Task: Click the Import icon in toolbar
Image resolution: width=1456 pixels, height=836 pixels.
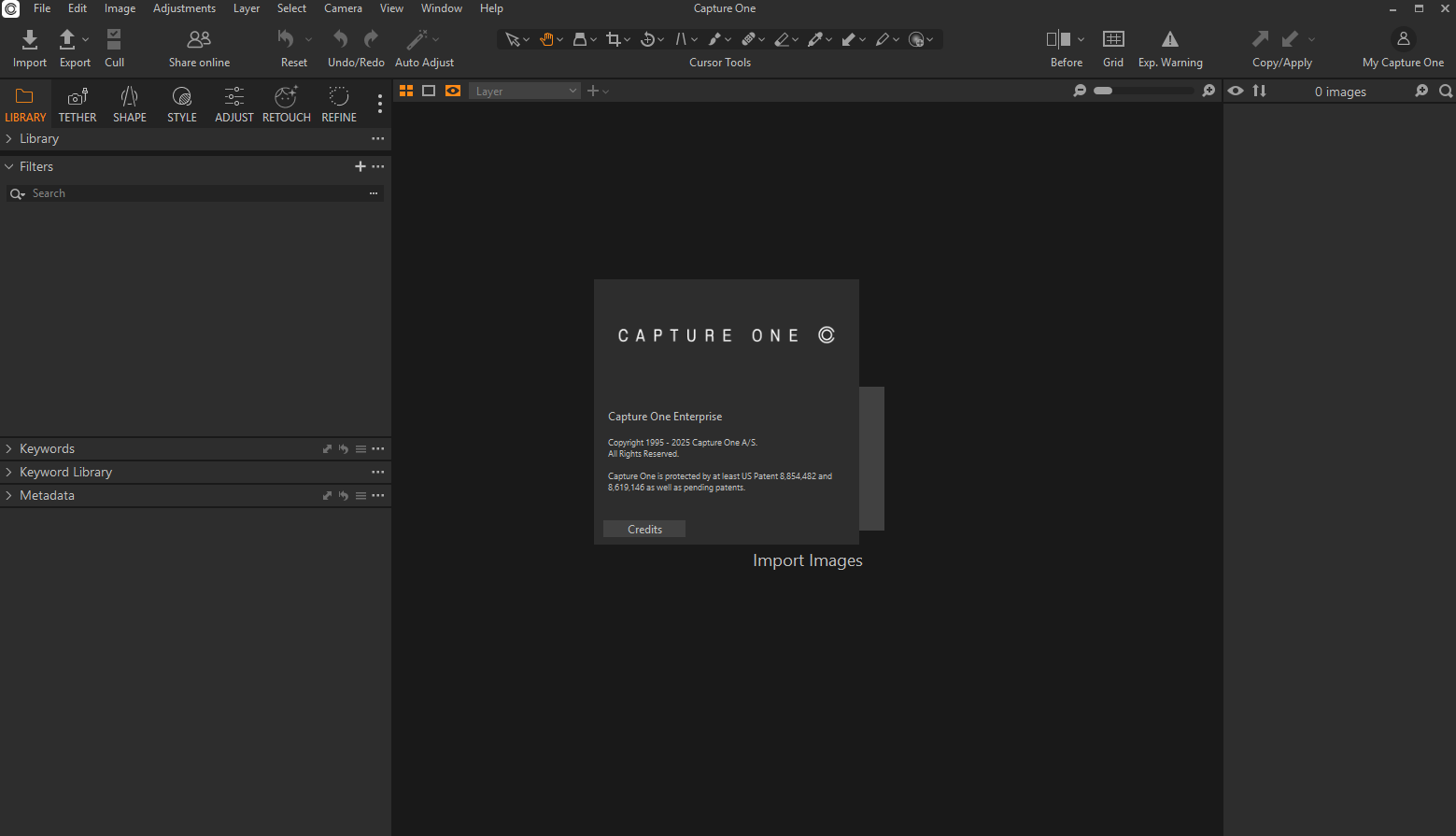Action: coord(30,38)
